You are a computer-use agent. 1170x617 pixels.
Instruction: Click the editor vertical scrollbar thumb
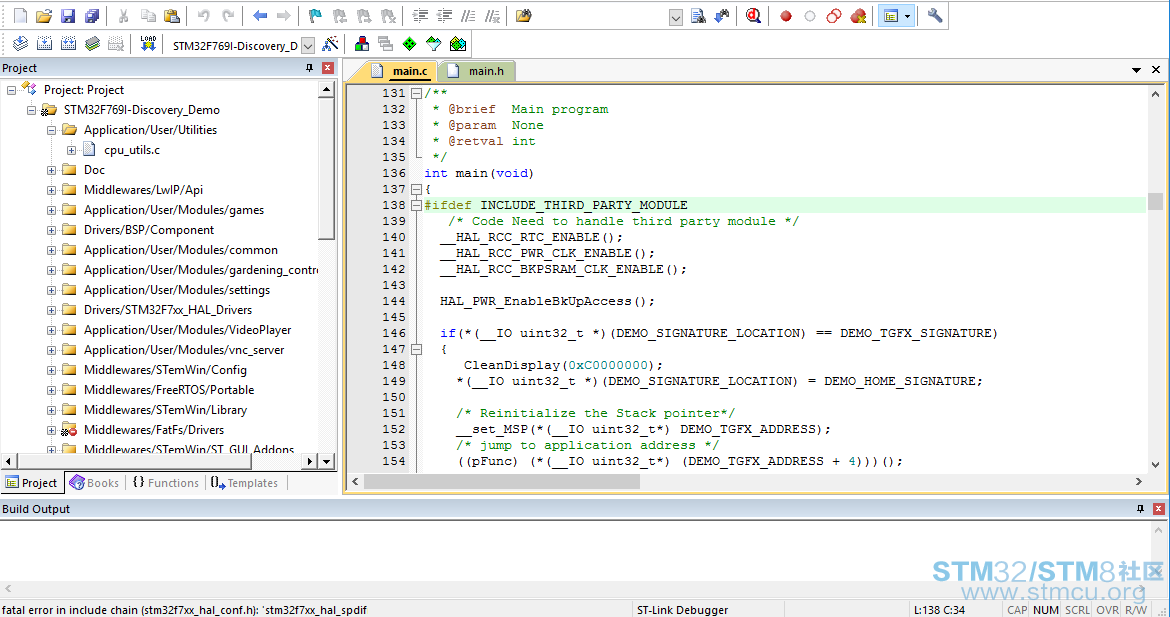(1155, 201)
